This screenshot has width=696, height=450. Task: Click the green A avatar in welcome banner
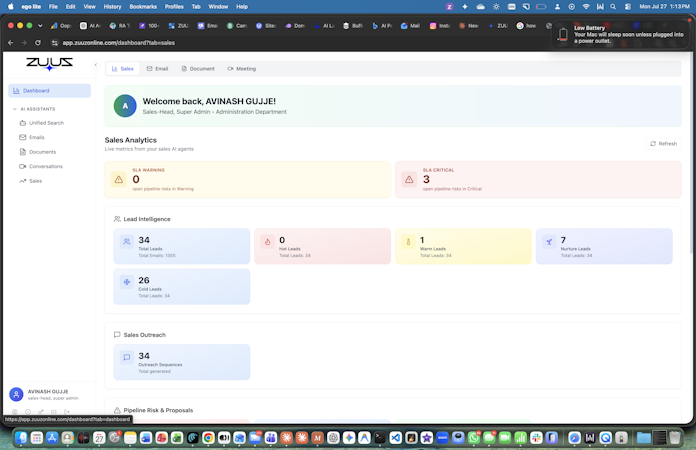pos(125,106)
